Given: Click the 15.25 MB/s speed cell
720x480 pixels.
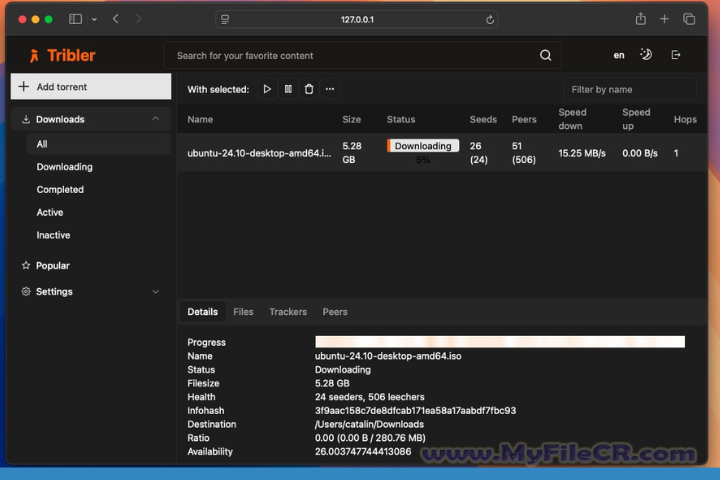Looking at the screenshot, I should pos(582,153).
